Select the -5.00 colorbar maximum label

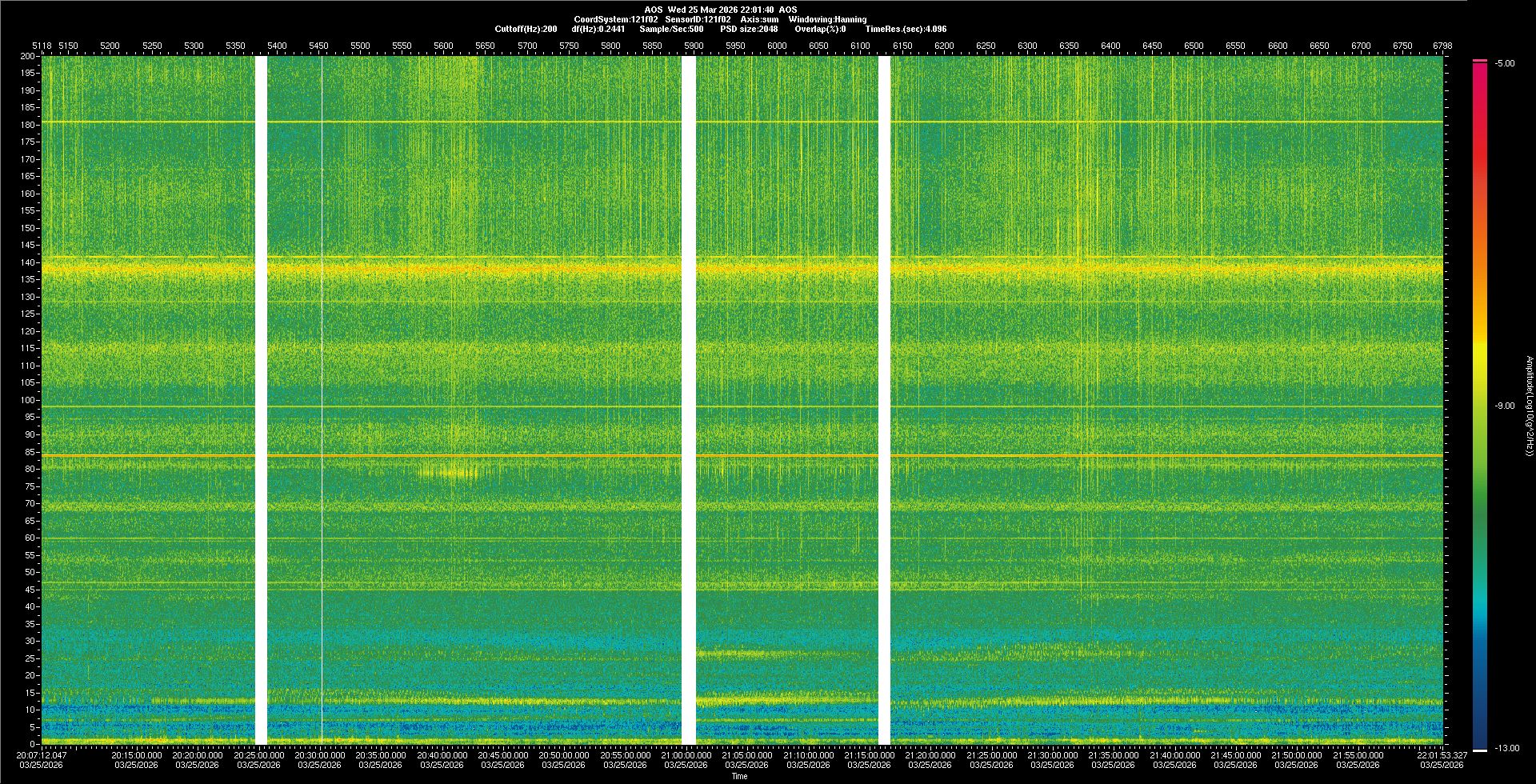1504,63
